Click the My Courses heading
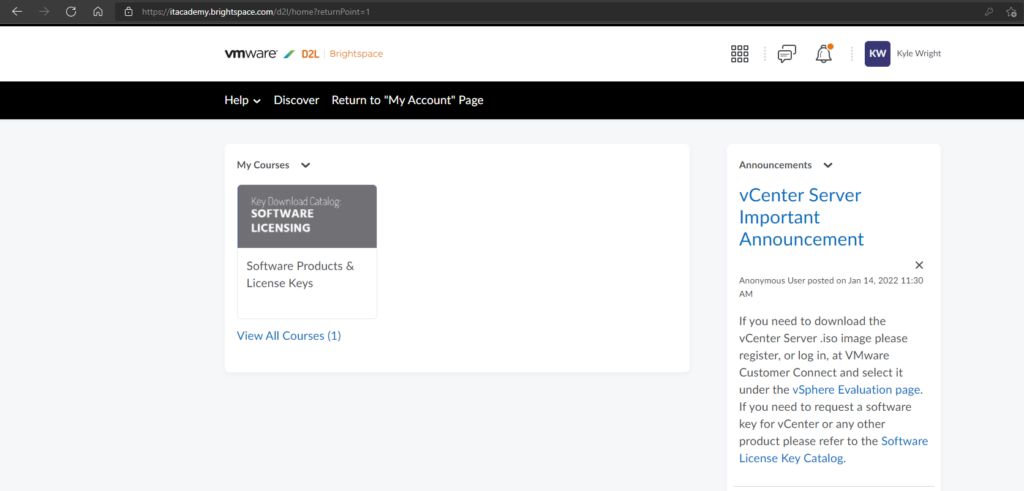The image size is (1024, 491). (263, 165)
